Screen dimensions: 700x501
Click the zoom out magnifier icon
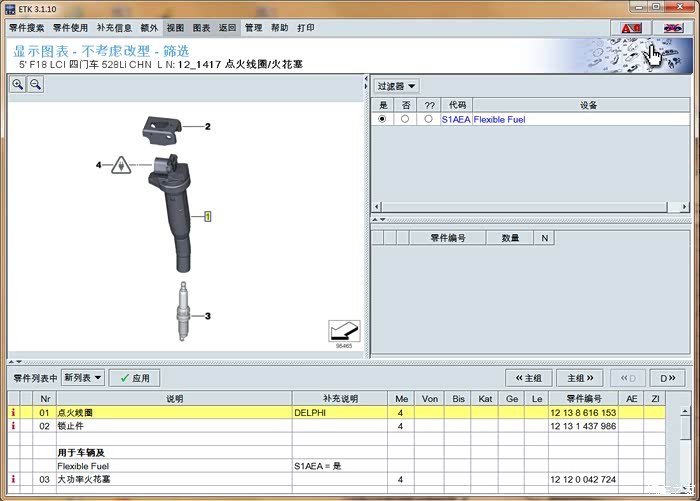pyautogui.click(x=36, y=84)
